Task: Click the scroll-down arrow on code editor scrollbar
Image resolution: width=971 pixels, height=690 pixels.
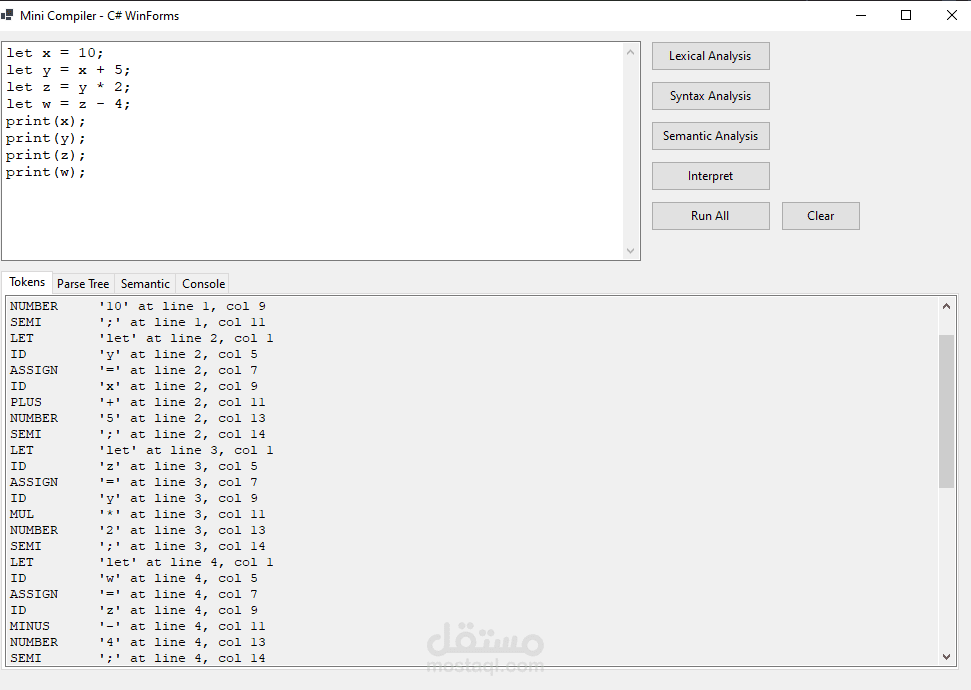Action: point(630,250)
